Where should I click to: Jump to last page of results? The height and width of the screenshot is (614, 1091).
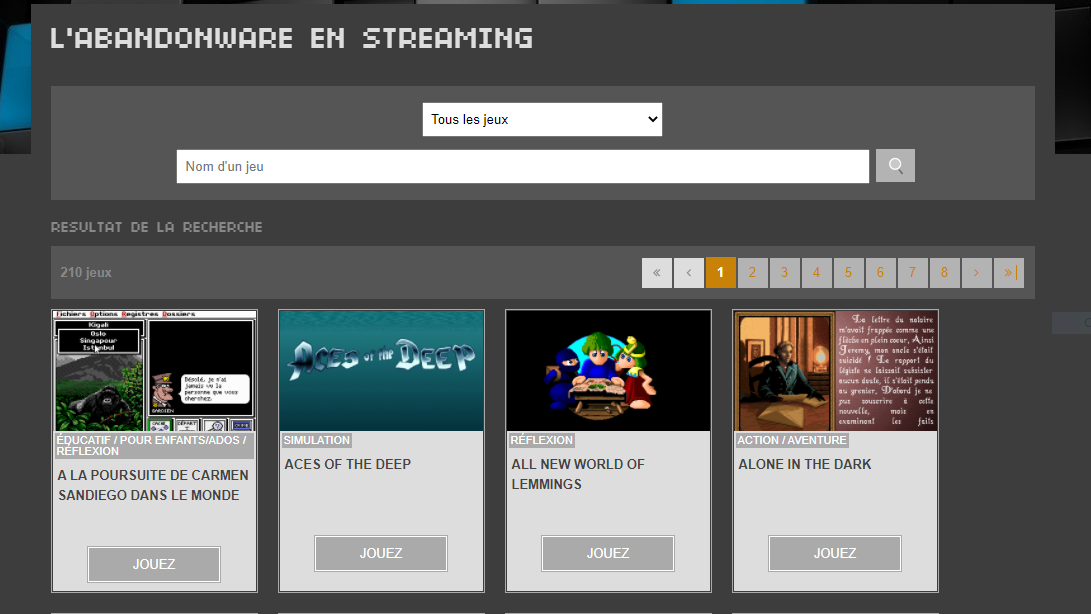[1009, 272]
